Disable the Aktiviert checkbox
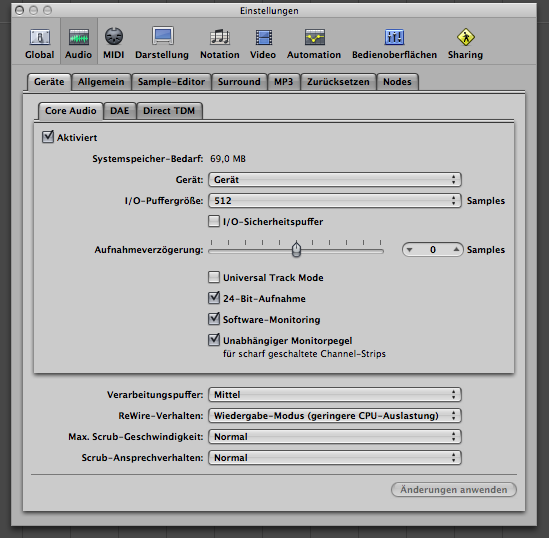This screenshot has width=549, height=538. (x=48, y=137)
